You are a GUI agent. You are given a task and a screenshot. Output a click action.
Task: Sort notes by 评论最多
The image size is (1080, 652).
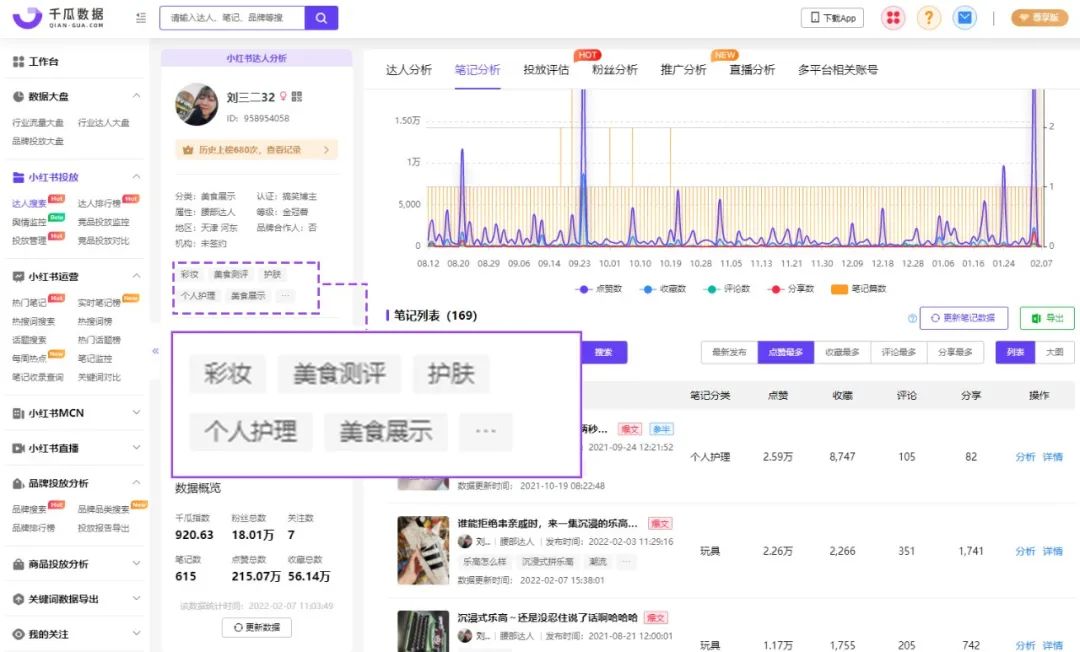pos(899,353)
